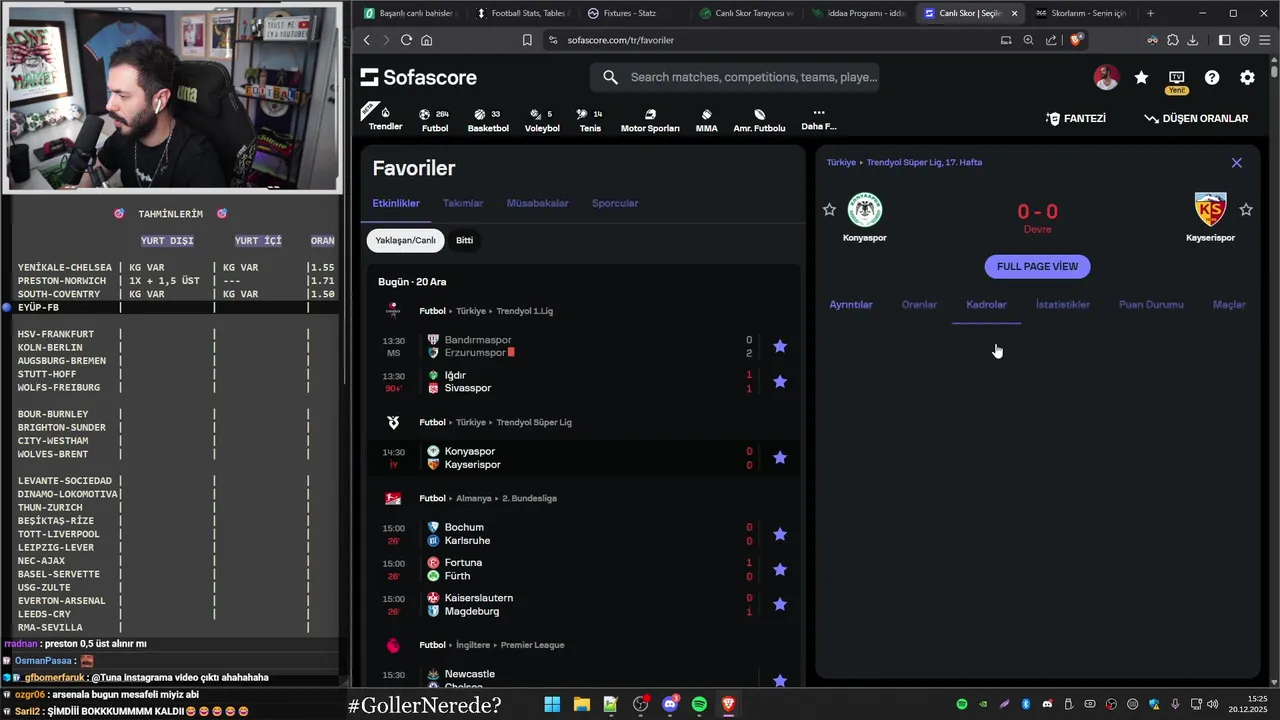
Task: Toggle favorite star beside Kayserispor crest
Action: pos(1246,209)
